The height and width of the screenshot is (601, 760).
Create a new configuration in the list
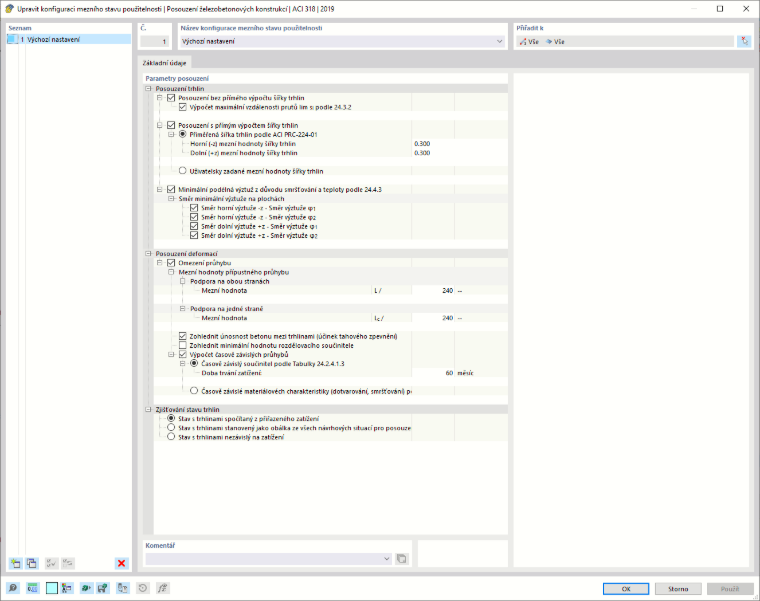click(16, 563)
